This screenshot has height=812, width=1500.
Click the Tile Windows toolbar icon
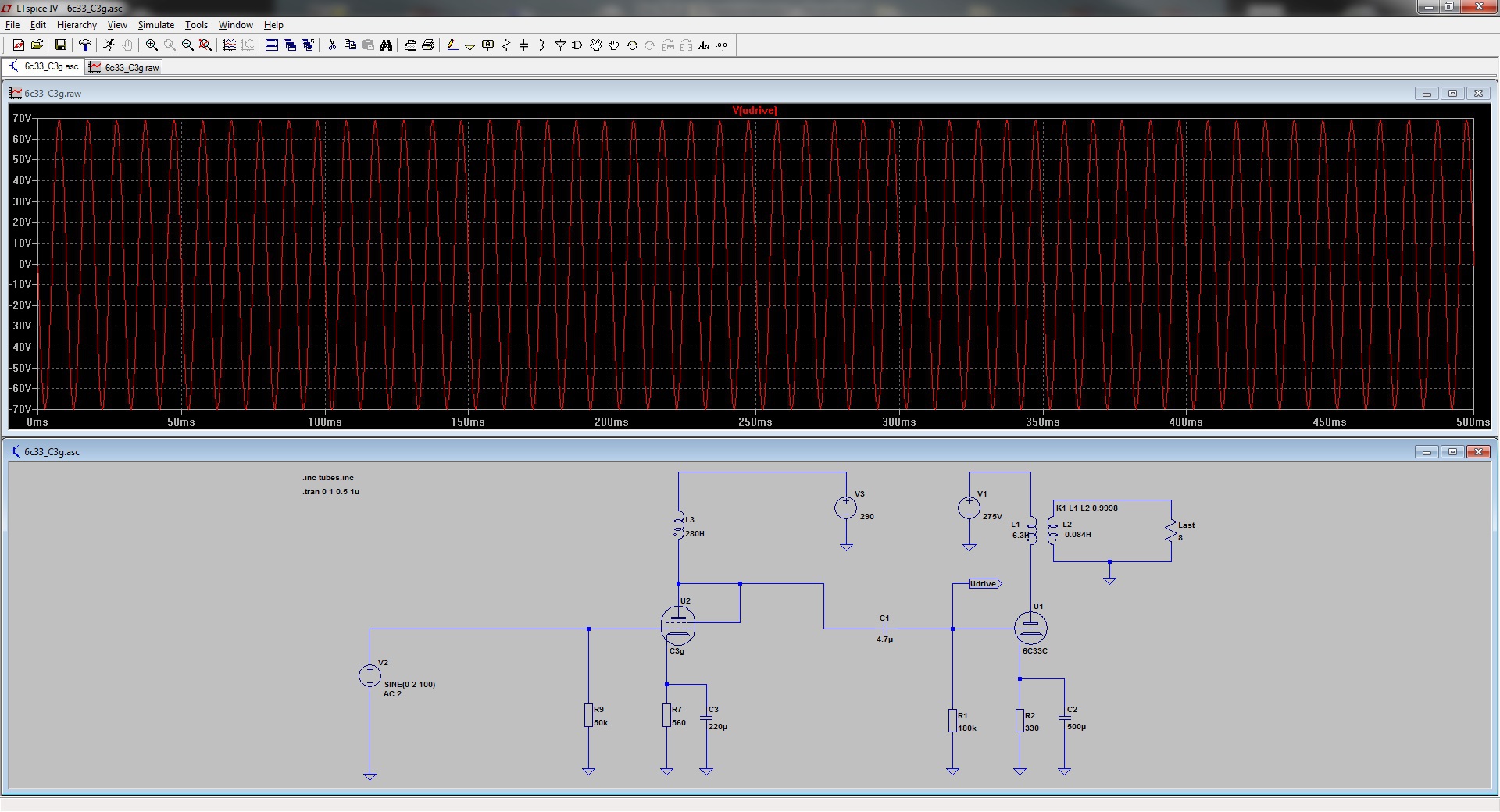(x=272, y=45)
